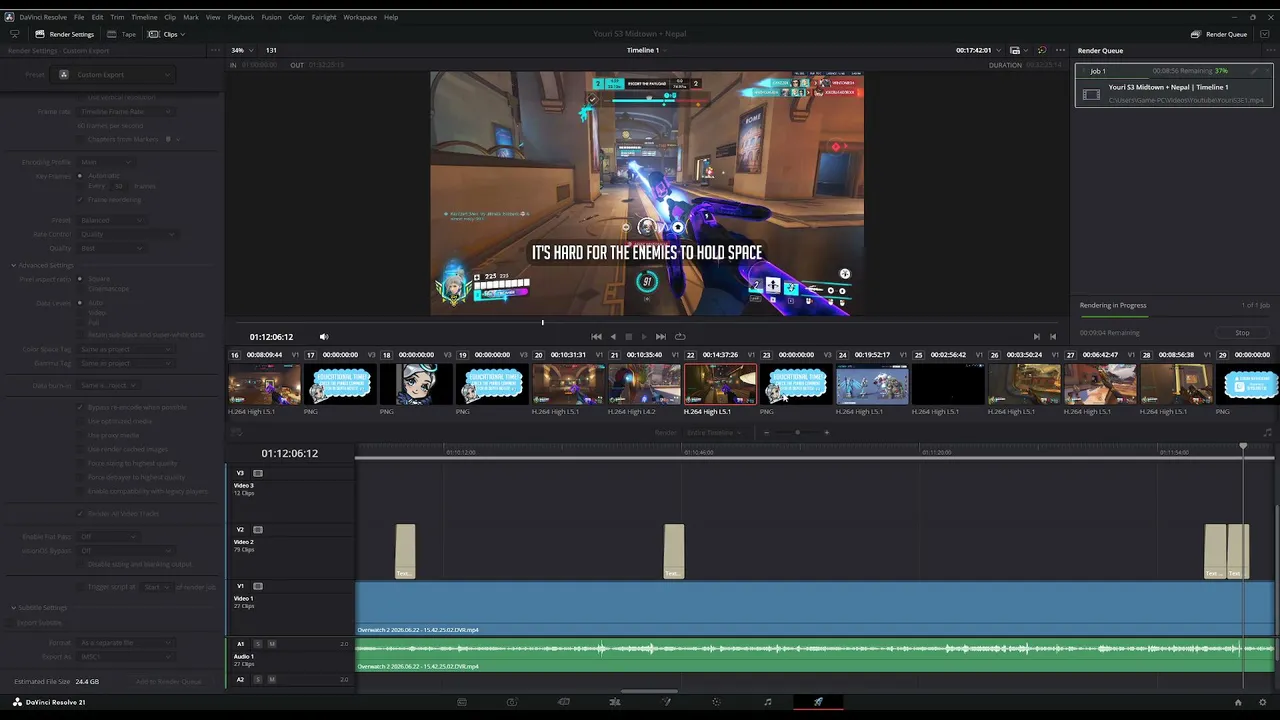Click the previous clip arrow beside the transport
This screenshot has height=720, width=1280.
pyautogui.click(x=1052, y=337)
